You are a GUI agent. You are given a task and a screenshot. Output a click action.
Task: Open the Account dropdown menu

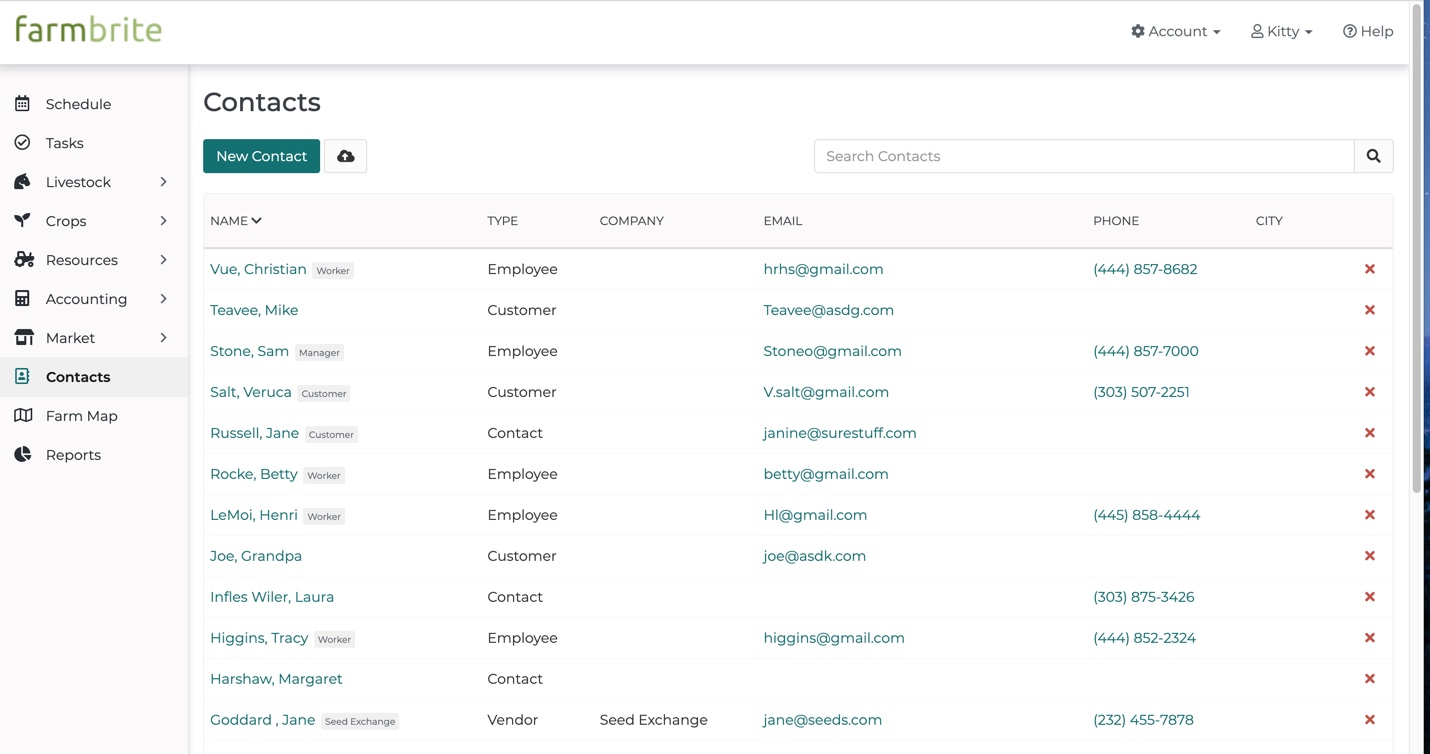click(x=1175, y=32)
